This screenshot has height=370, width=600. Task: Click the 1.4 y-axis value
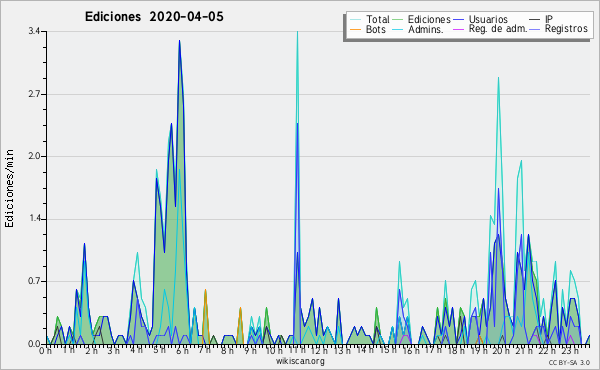pyautogui.click(x=34, y=219)
